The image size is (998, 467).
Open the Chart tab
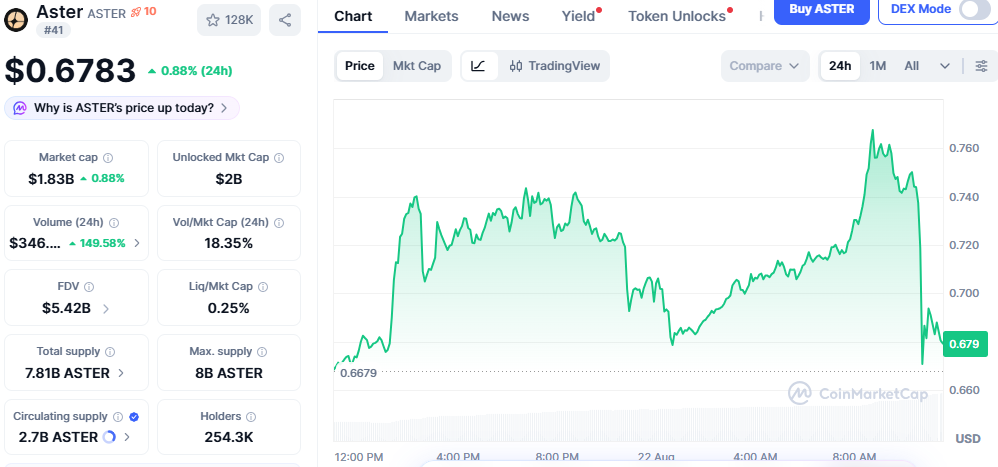click(x=353, y=16)
